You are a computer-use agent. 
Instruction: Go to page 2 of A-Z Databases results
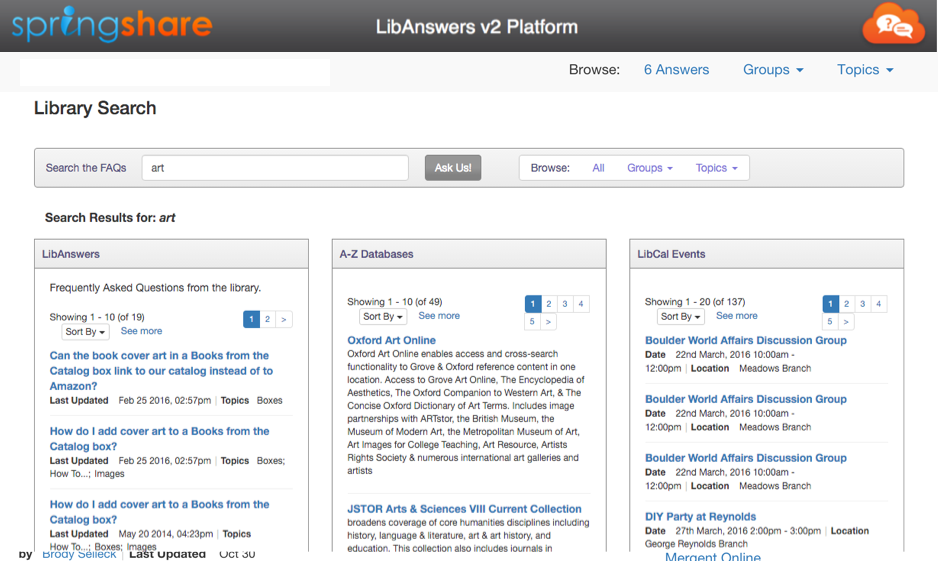click(x=549, y=304)
